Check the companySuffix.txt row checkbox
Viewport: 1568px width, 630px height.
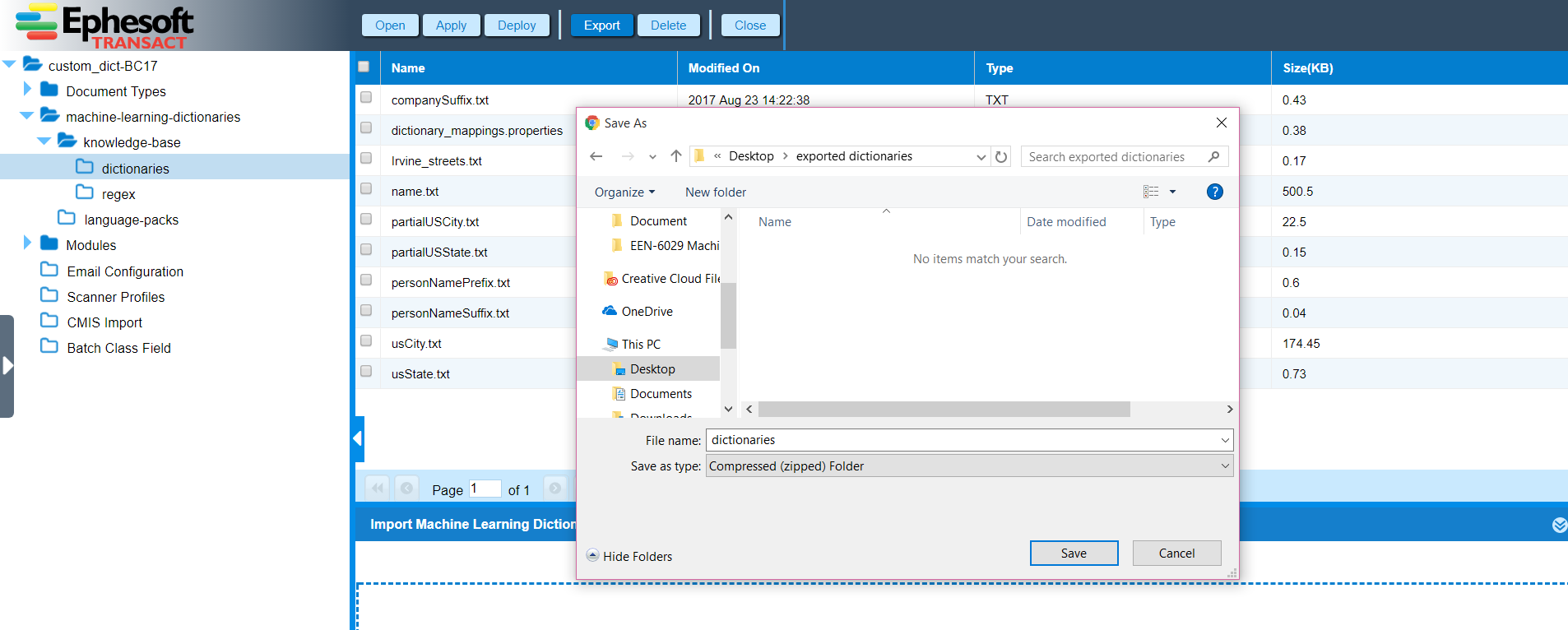[x=366, y=97]
